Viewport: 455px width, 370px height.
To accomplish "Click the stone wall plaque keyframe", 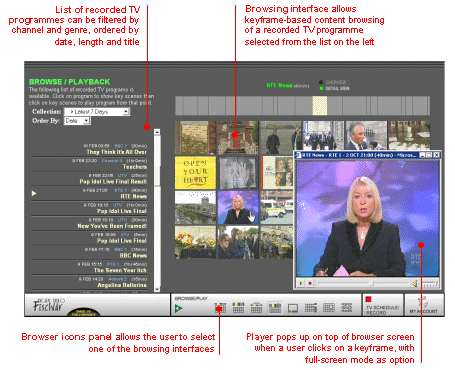I will pos(195,137).
